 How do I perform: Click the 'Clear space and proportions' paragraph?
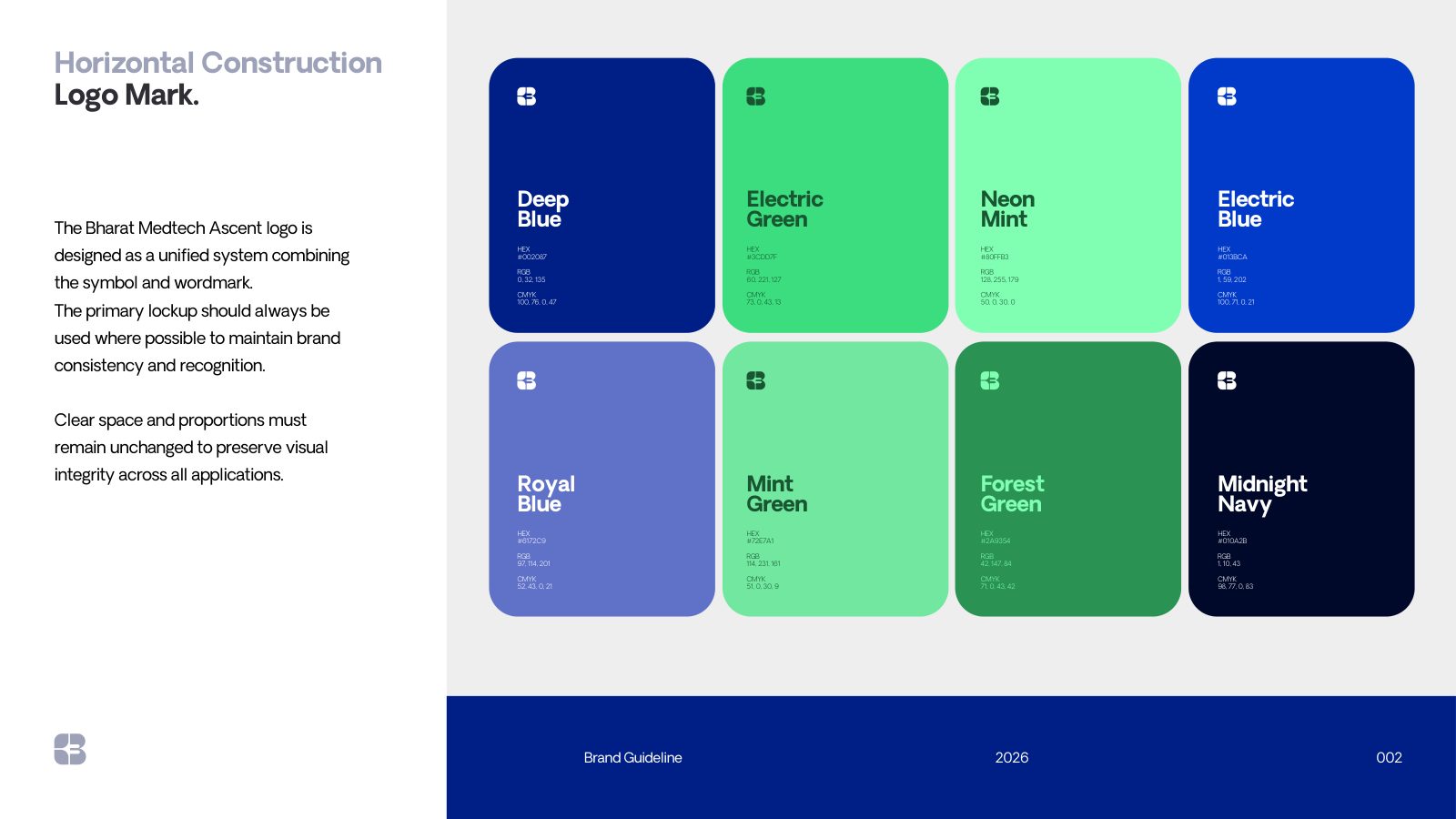coord(191,448)
